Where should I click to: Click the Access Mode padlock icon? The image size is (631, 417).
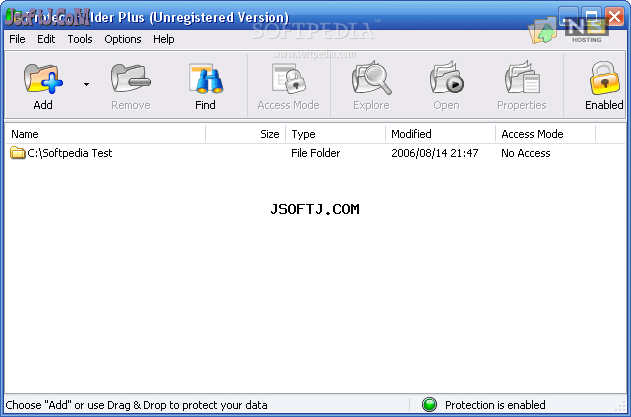289,78
